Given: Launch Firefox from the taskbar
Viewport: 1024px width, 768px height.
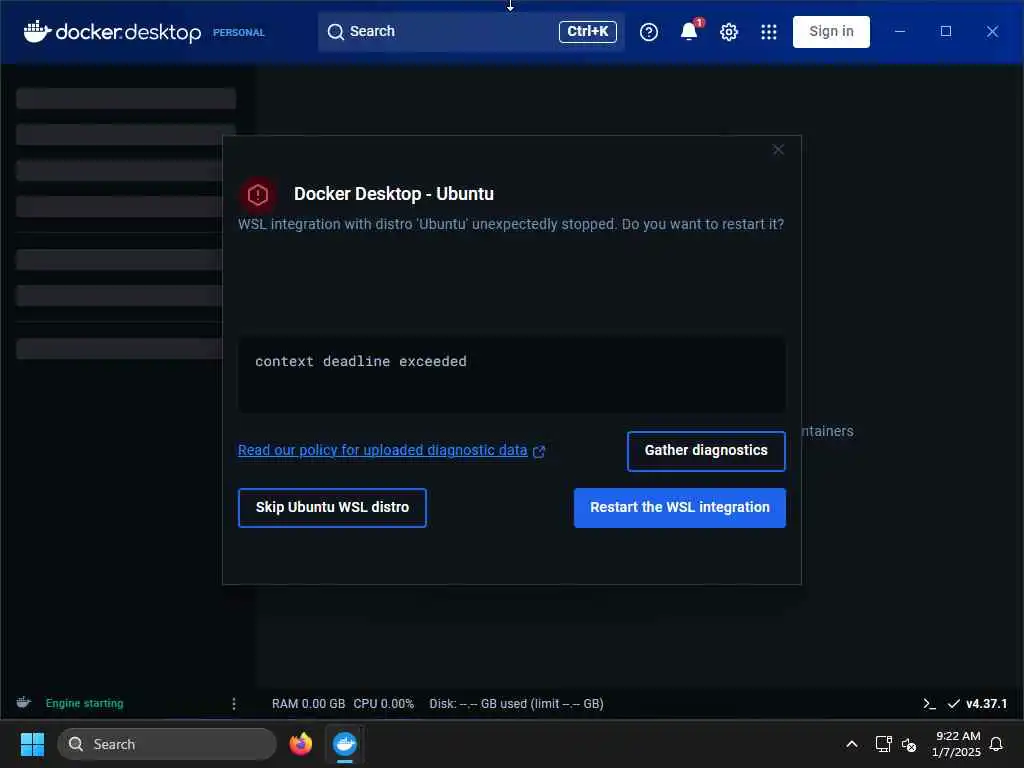Looking at the screenshot, I should pyautogui.click(x=300, y=744).
